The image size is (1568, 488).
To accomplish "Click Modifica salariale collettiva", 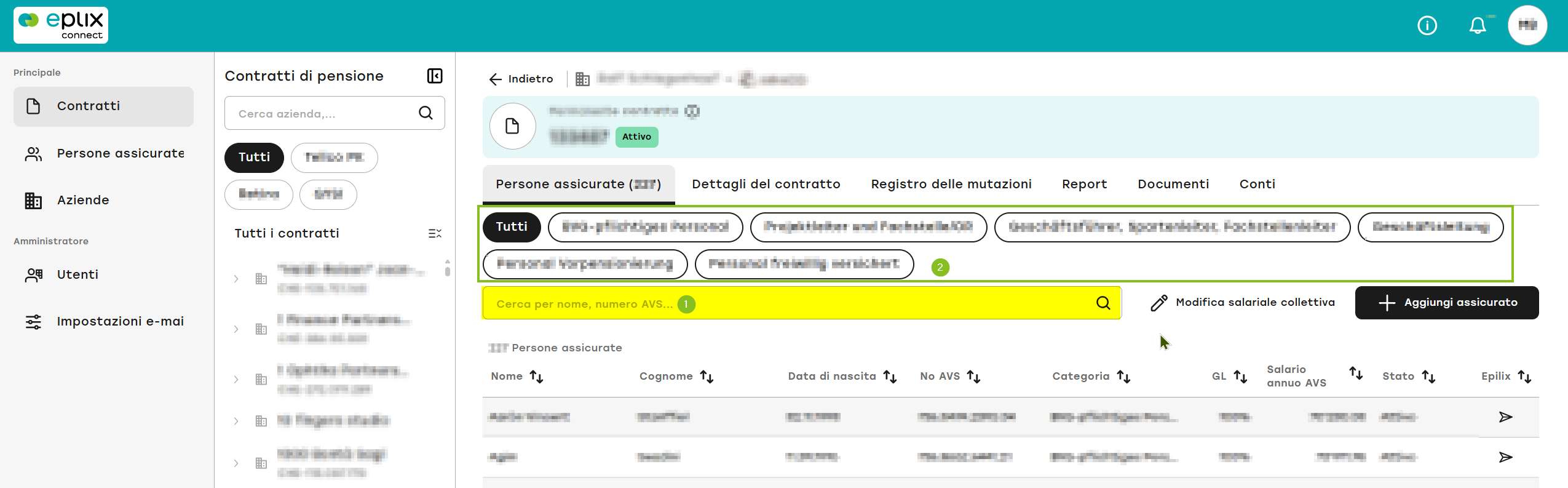I will click(1243, 303).
